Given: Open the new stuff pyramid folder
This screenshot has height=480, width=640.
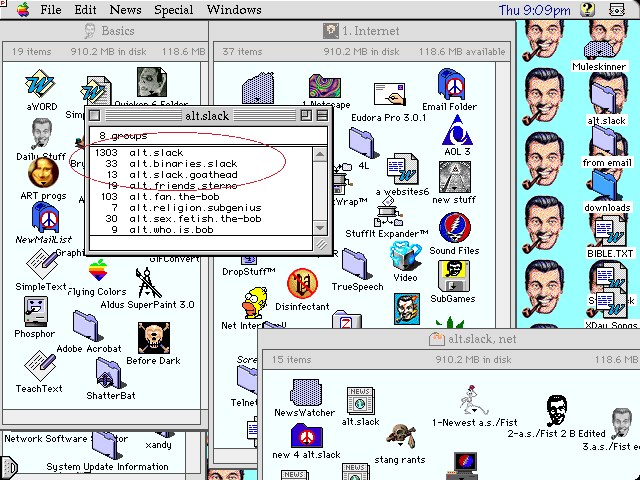Looking at the screenshot, I should pyautogui.click(x=455, y=177).
